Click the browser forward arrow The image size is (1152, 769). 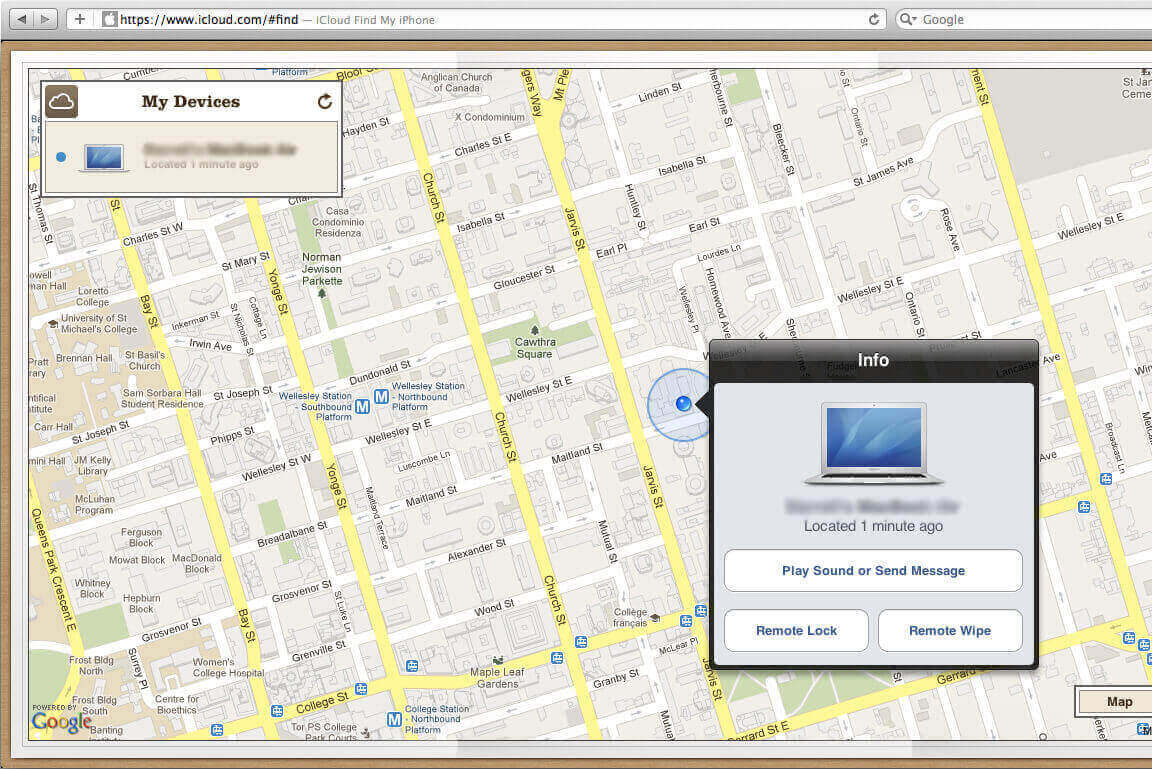(x=46, y=19)
